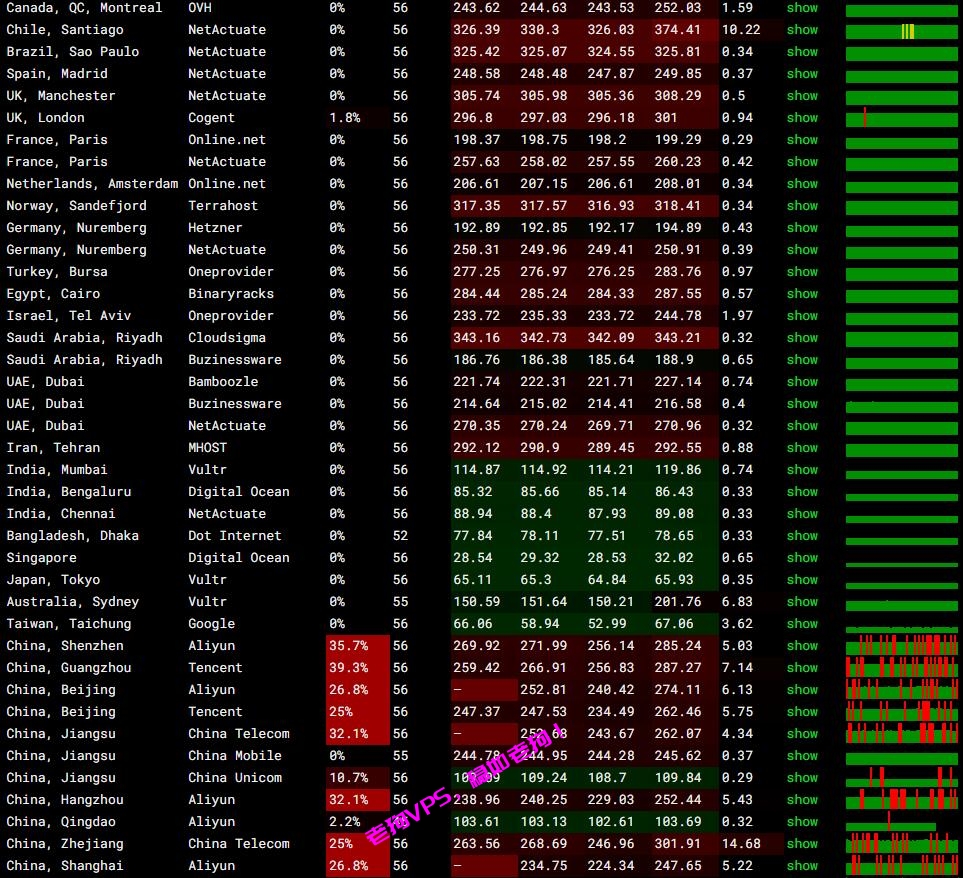Viewport: 963px width, 878px height.
Task: Select 66.06 latency in Taichung row
Action: 473,624
